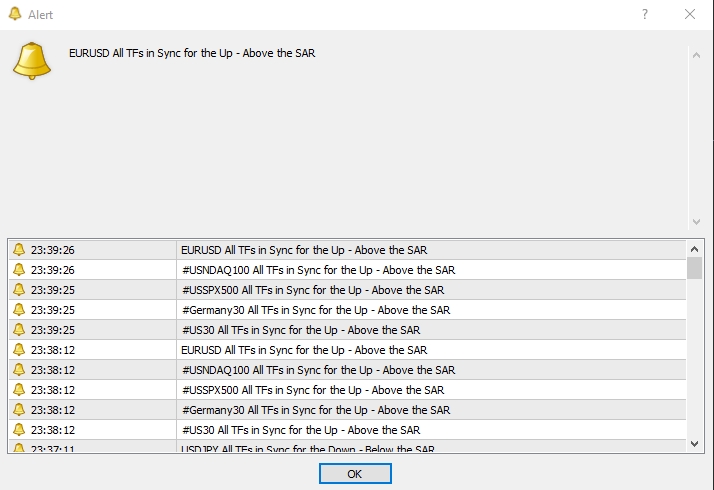
Task: Select 23:38:12 #USNDAQ100 Up alert row
Action: coord(317,370)
